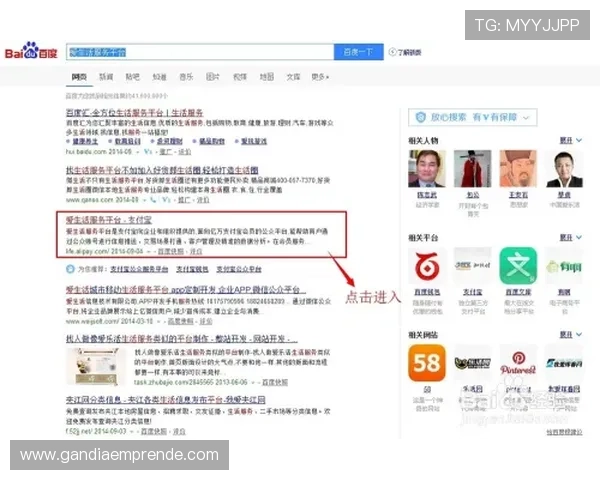
Task: Open result 找生活服务平台不如加入好街邻生活圈
Action: [162, 170]
